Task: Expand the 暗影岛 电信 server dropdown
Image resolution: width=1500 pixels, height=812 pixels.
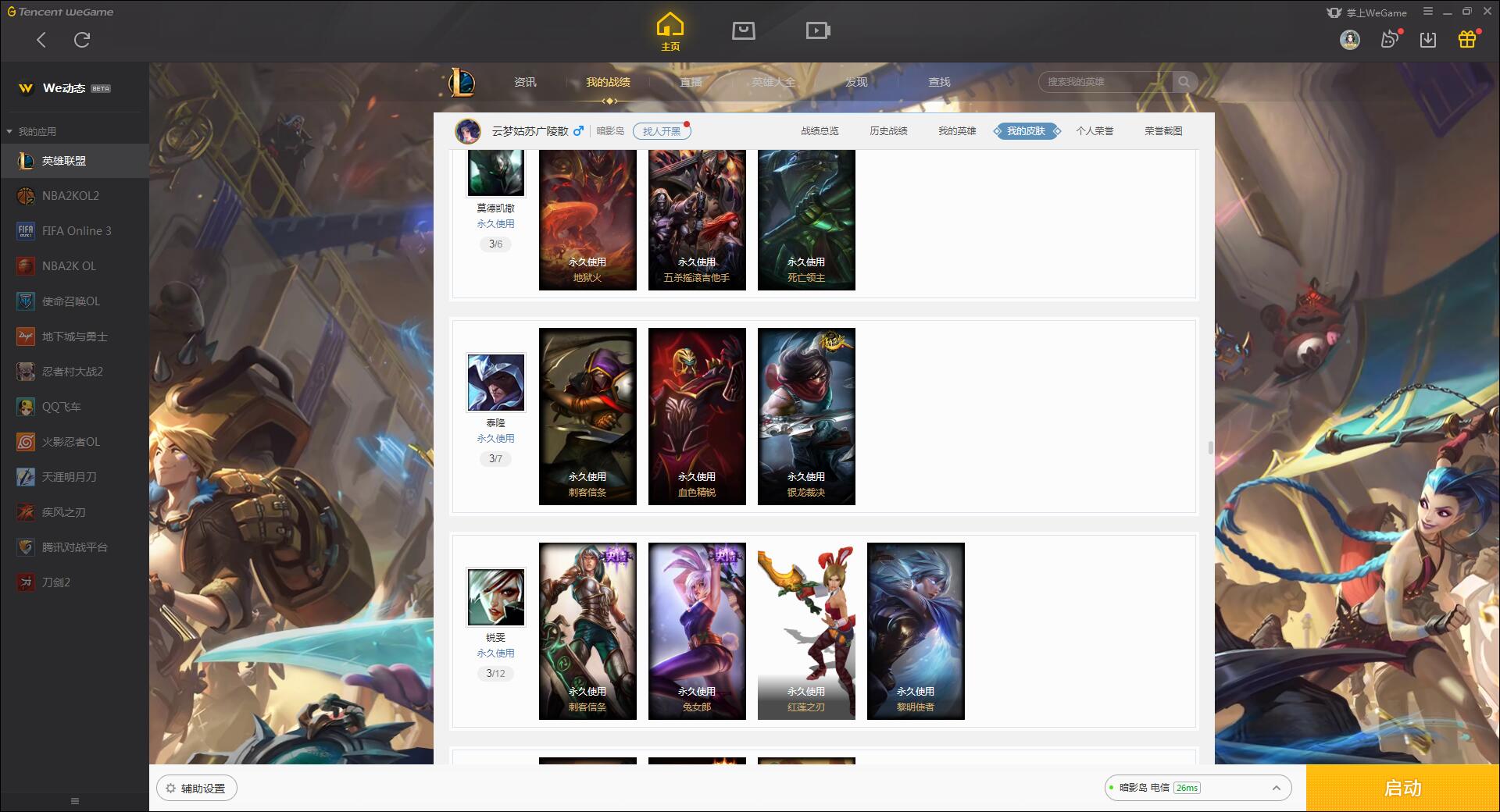Action: (x=1198, y=788)
